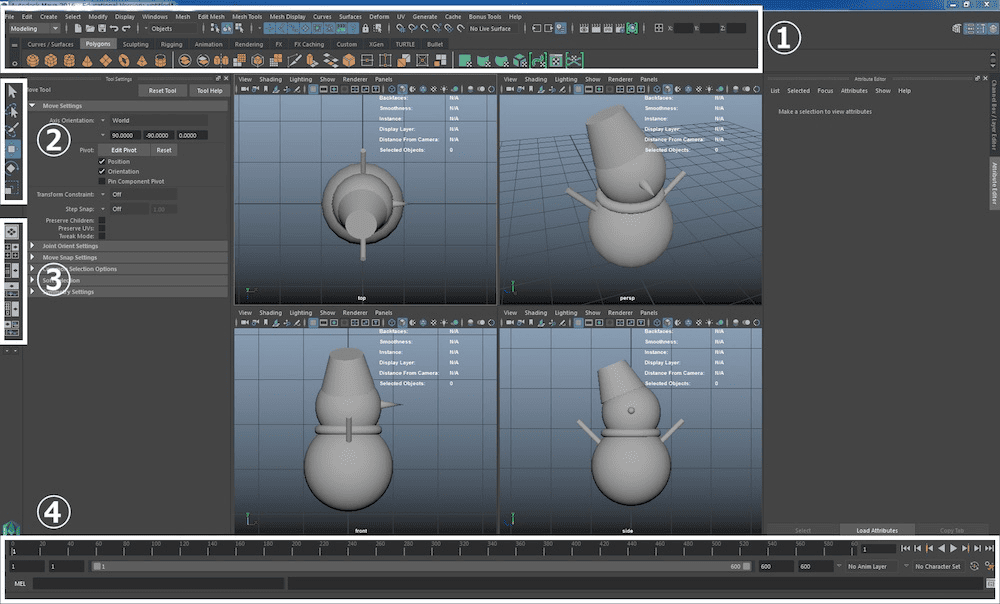Viewport: 1000px width, 604px height.
Task: Switch to the Rendering shelf tab
Action: coord(249,45)
